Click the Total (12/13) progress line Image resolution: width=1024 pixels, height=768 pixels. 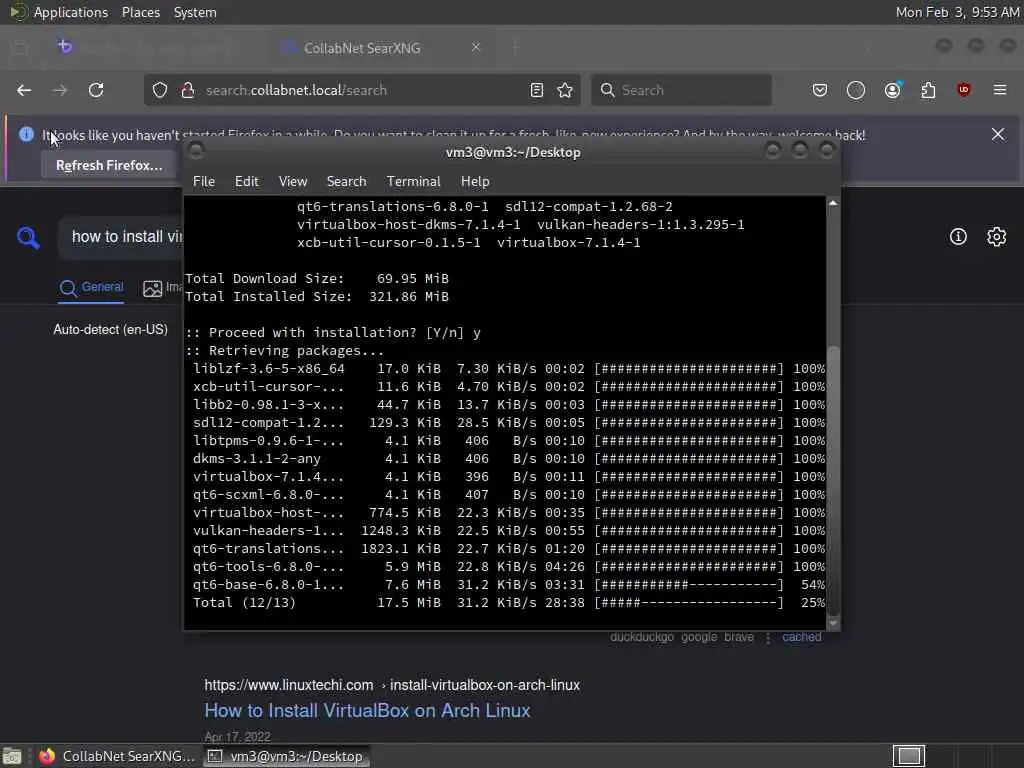pyautogui.click(x=509, y=603)
